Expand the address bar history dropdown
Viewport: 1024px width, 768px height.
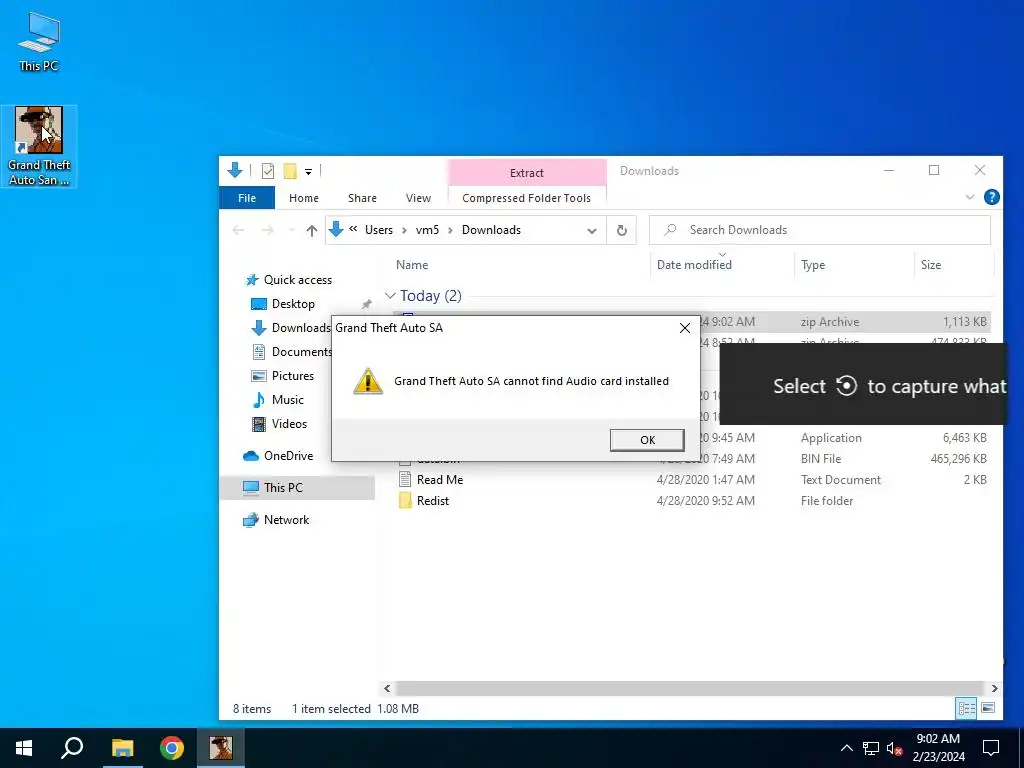591,231
